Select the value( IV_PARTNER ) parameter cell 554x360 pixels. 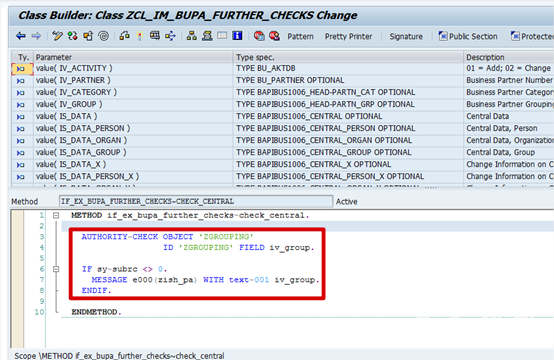(133, 81)
